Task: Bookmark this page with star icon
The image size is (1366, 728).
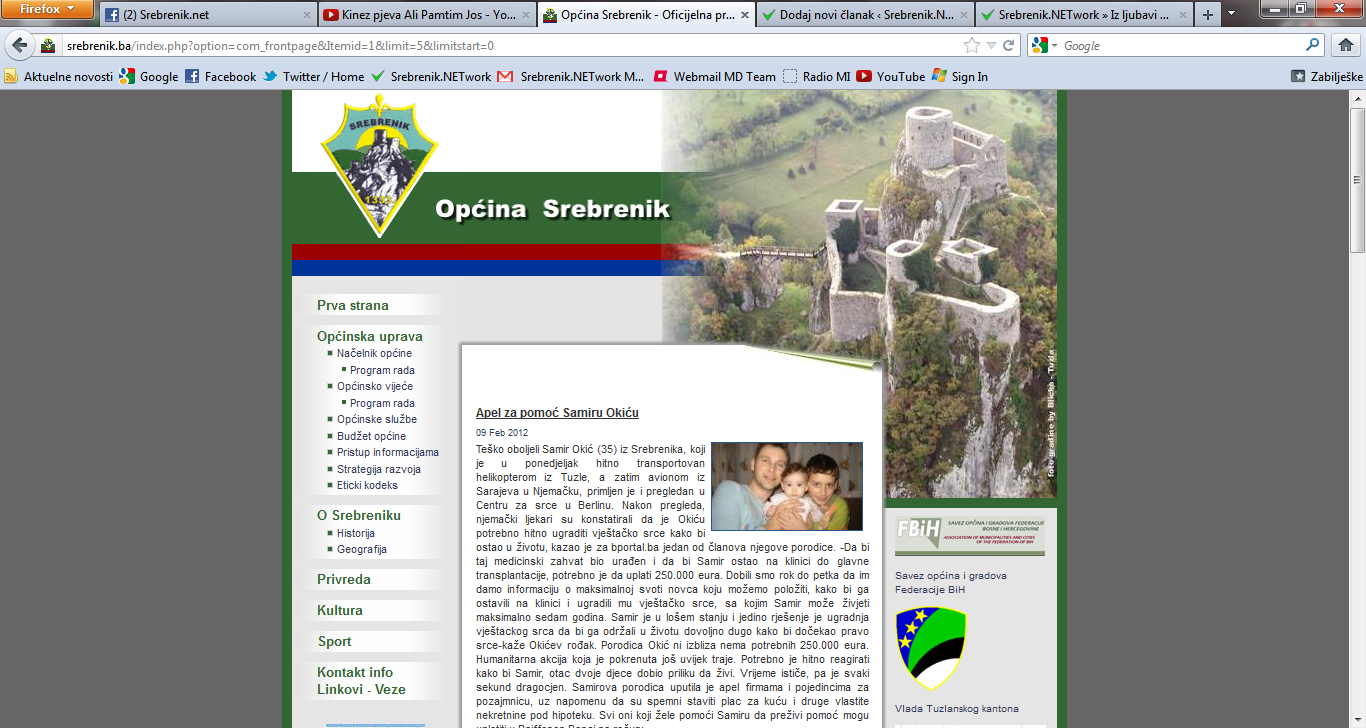Action: tap(972, 45)
